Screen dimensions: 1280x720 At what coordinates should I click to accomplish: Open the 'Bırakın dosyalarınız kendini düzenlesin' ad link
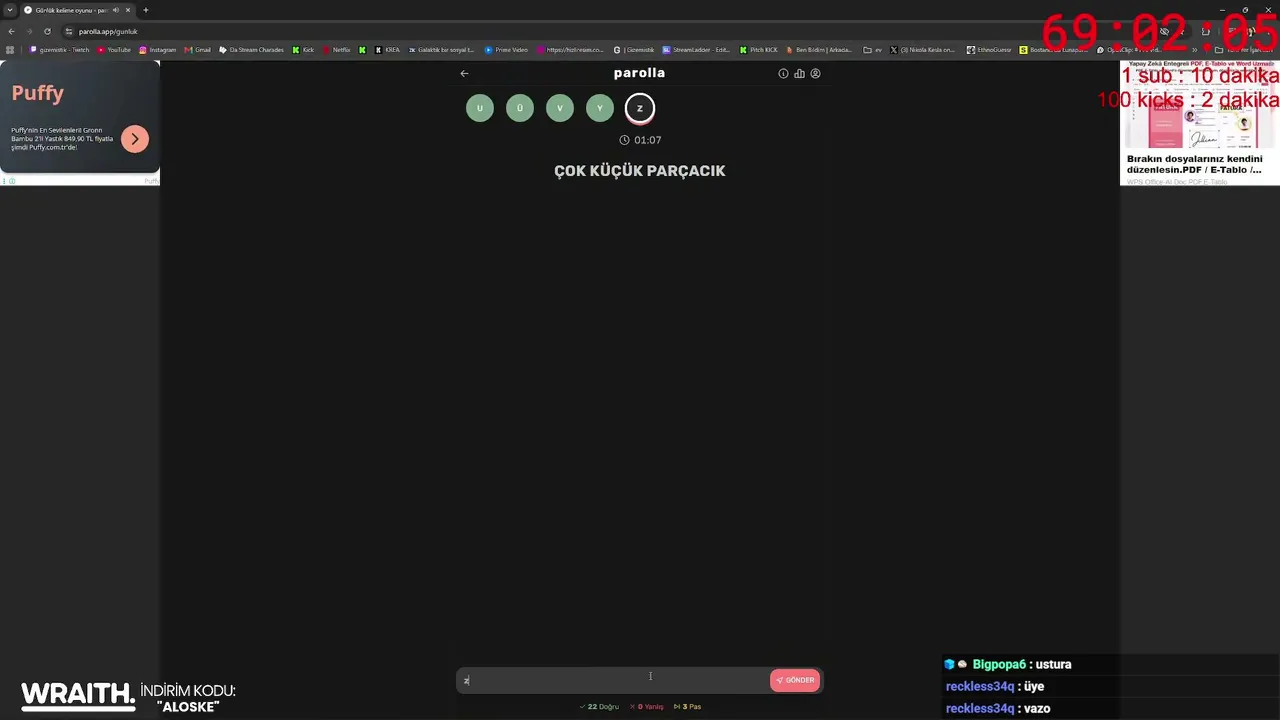[x=1195, y=164]
